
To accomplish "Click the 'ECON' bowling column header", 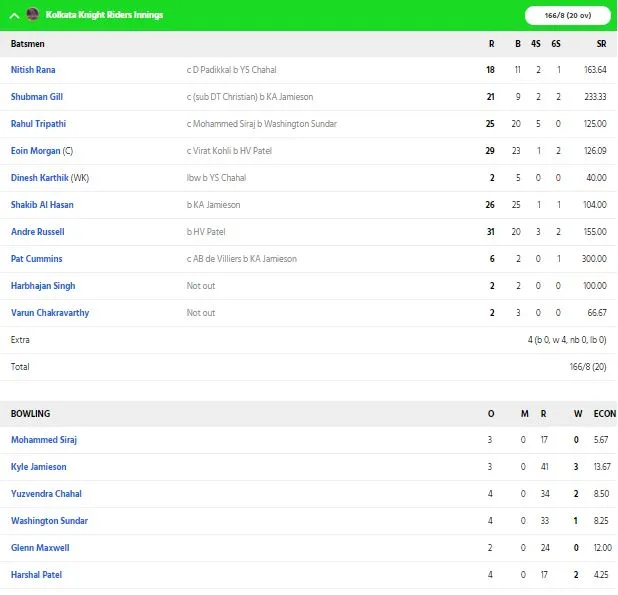I will tap(605, 414).
